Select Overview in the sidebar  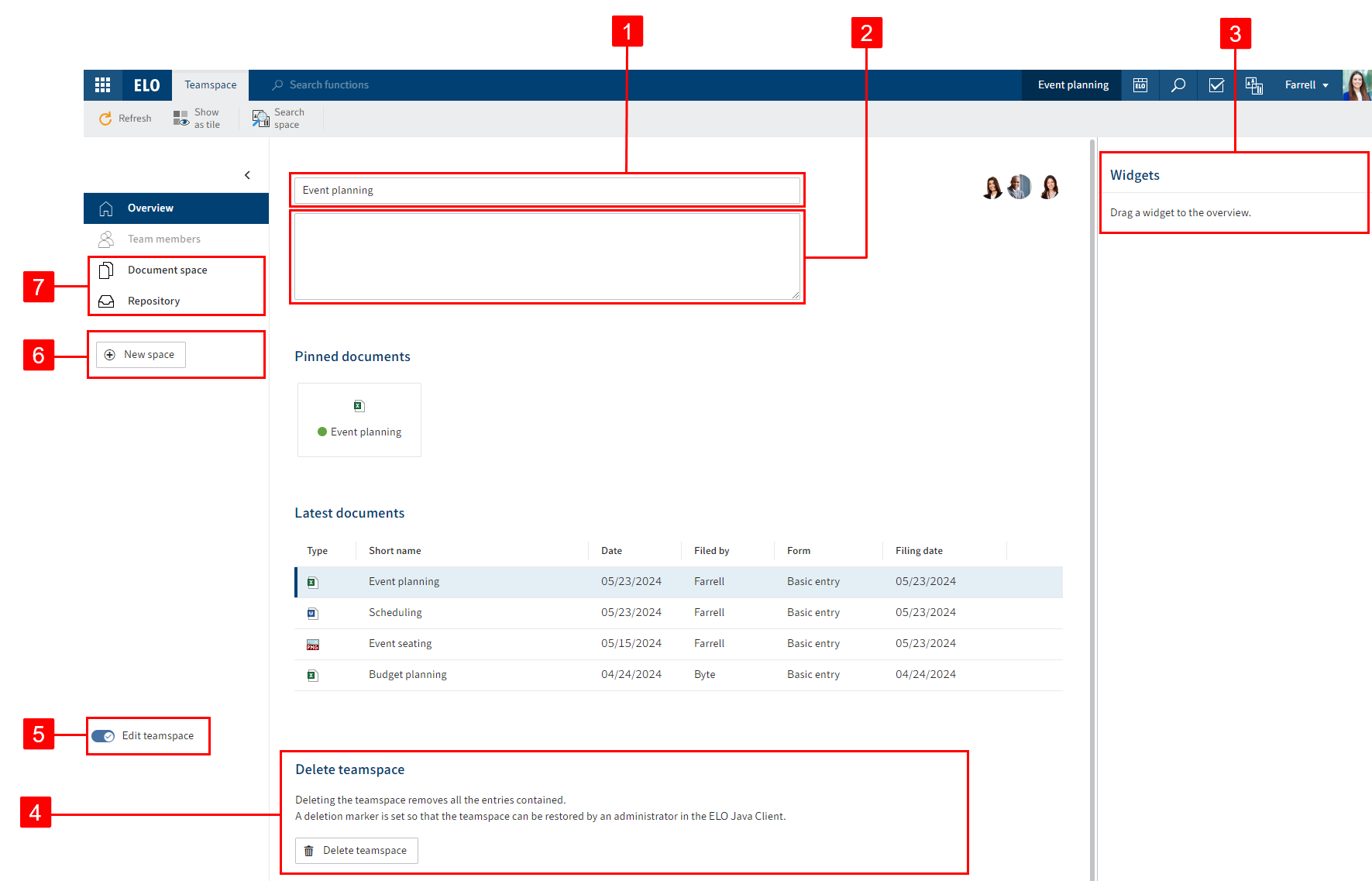[x=176, y=208]
